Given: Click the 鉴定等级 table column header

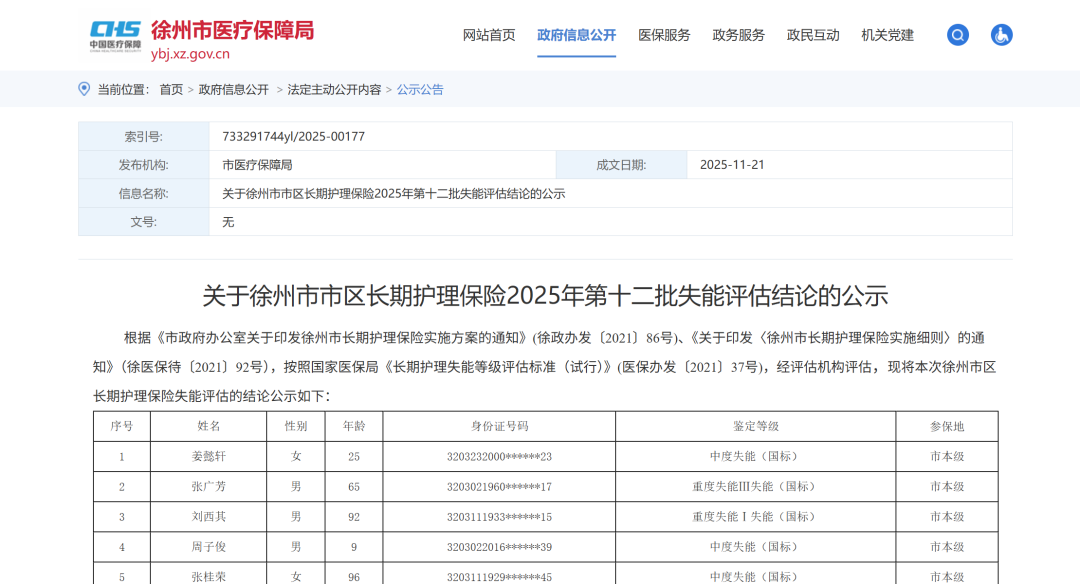Looking at the screenshot, I should pyautogui.click(x=755, y=426).
